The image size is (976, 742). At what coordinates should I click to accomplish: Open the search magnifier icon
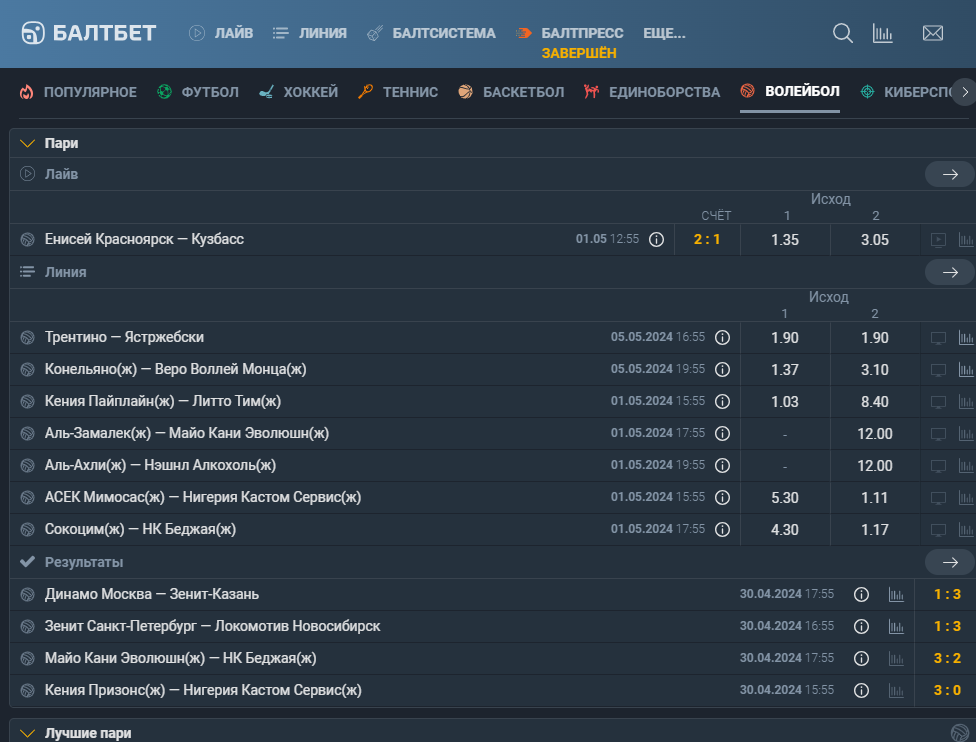[843, 33]
